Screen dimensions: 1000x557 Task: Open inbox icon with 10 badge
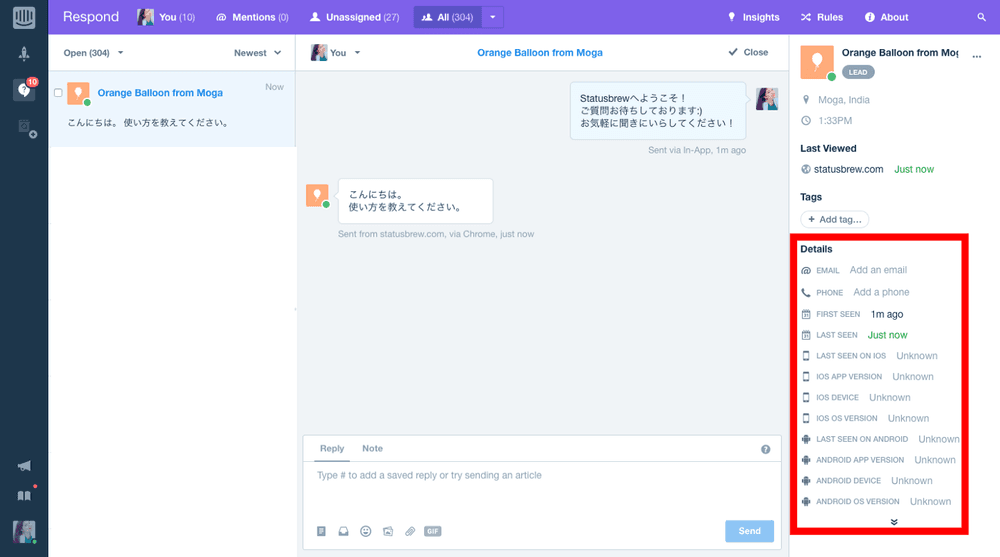pyautogui.click(x=24, y=90)
